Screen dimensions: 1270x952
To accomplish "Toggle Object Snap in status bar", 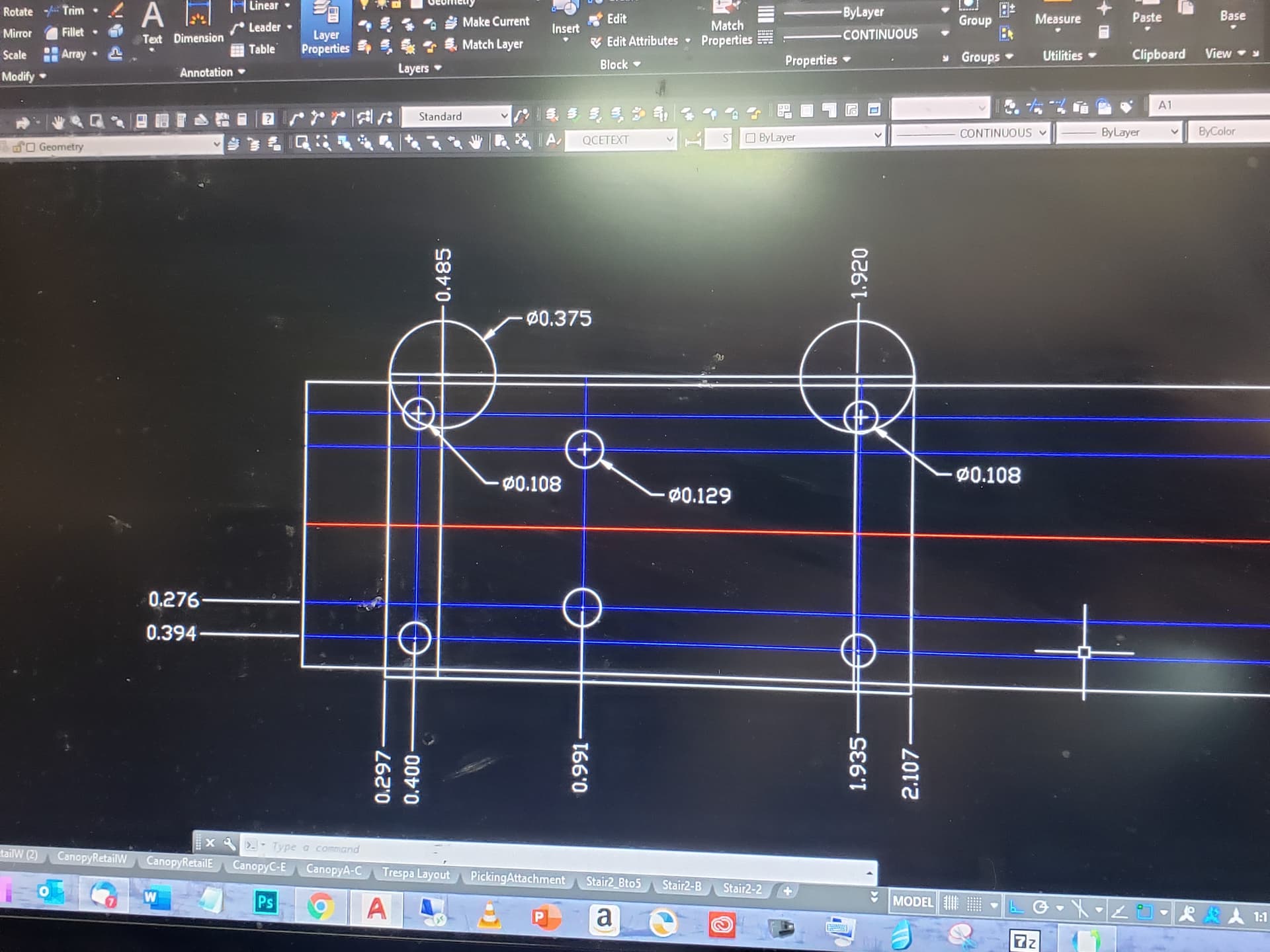I will point(1144,912).
